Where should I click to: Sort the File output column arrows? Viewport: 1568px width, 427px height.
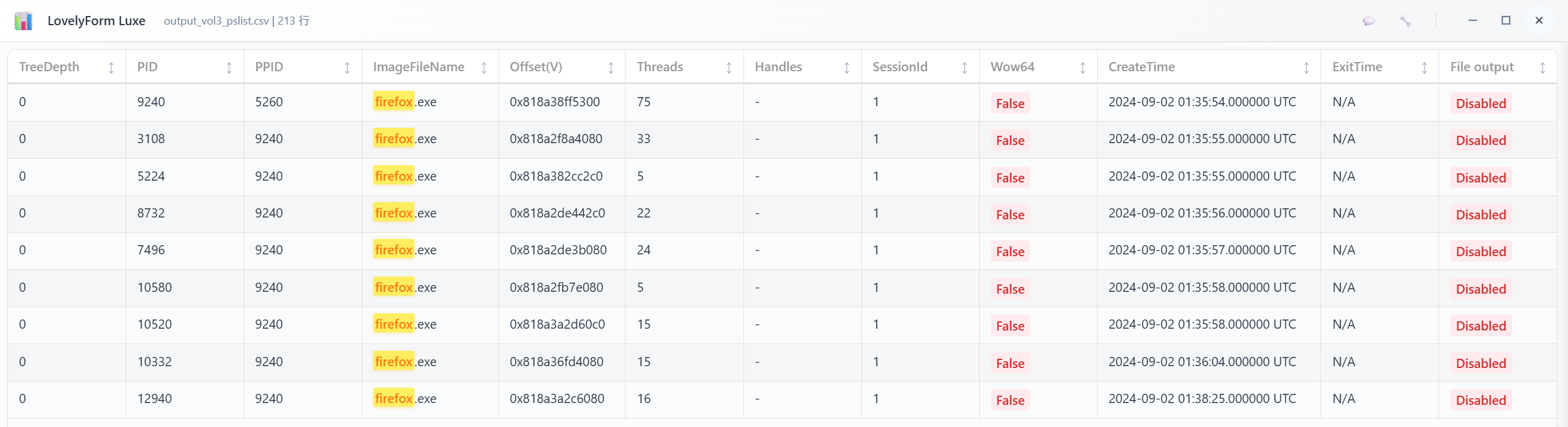tap(1542, 68)
